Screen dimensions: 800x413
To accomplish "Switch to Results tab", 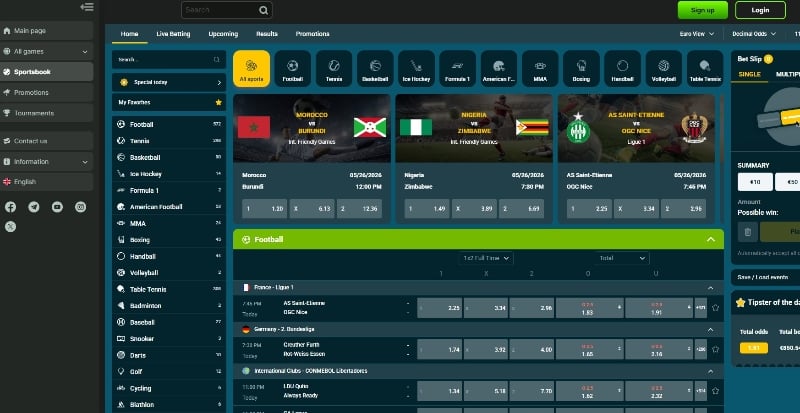I will click(267, 34).
